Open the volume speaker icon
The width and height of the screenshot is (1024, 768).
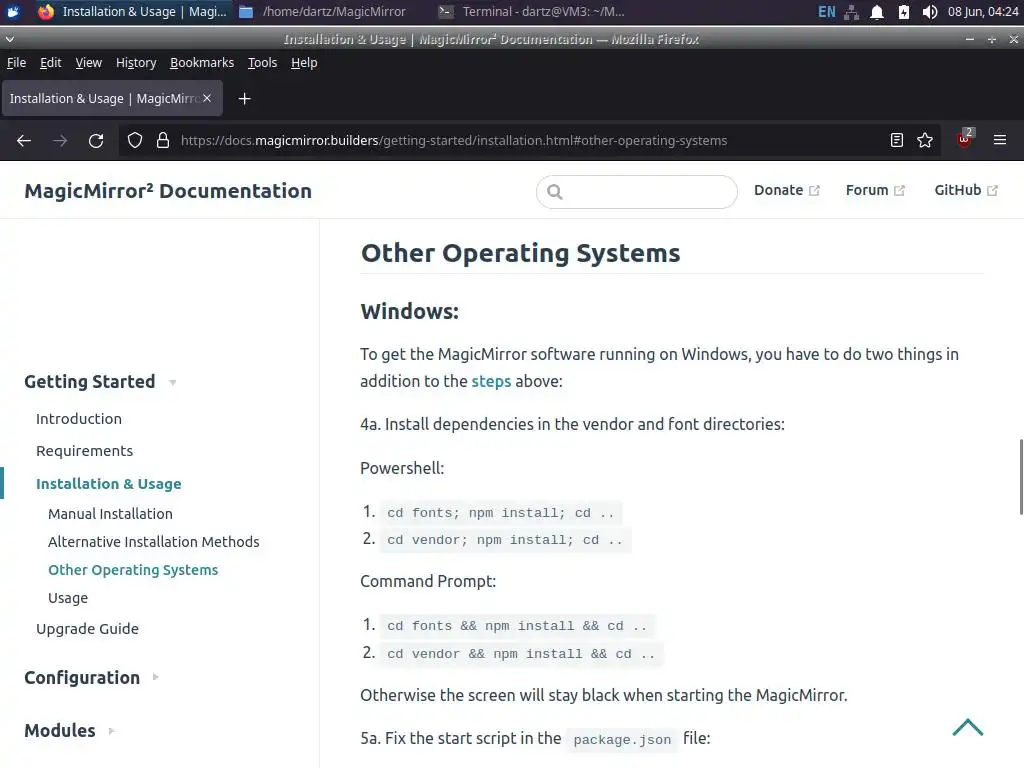pos(930,12)
